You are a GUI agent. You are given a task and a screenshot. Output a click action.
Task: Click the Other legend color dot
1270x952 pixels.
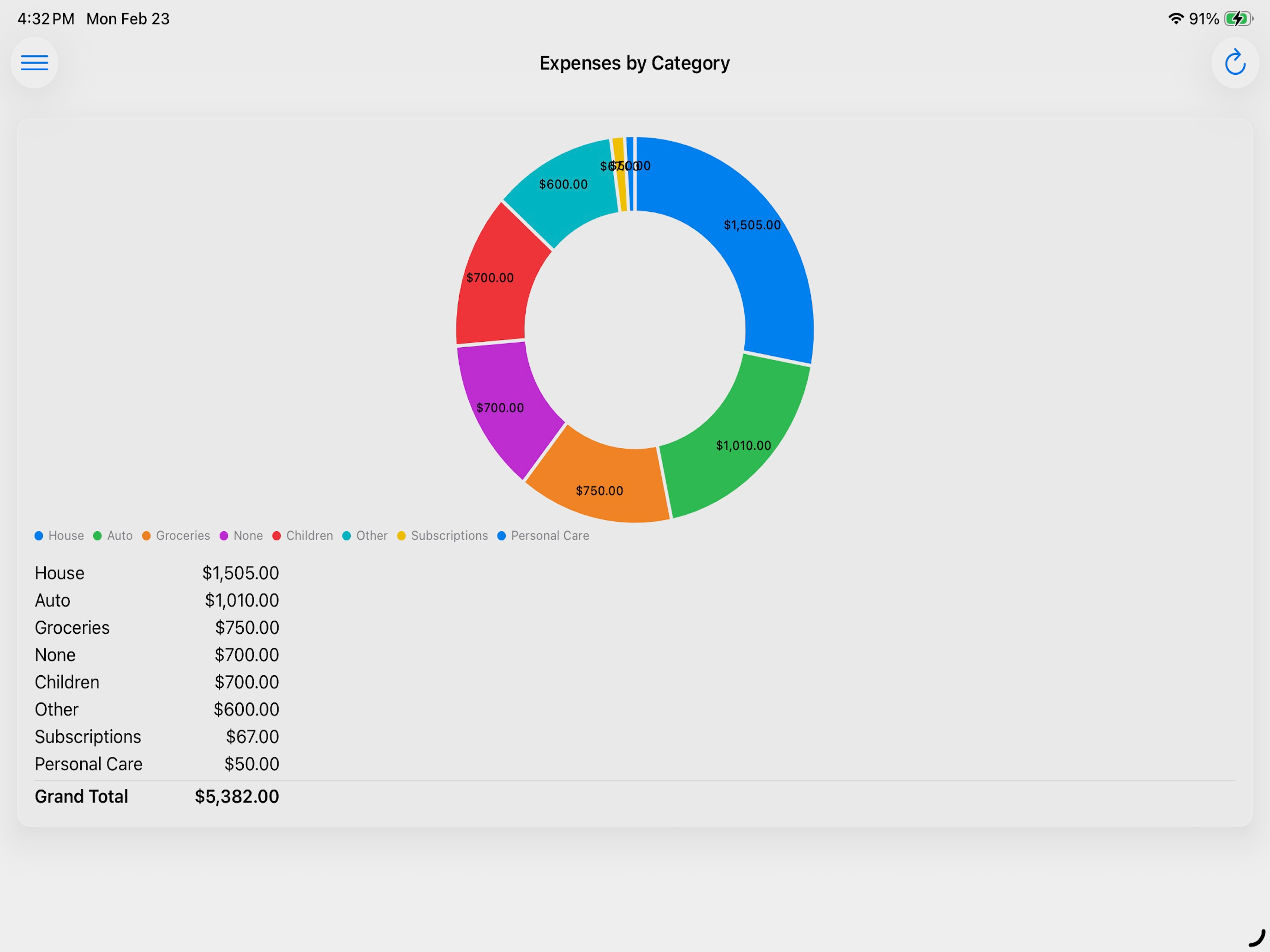click(x=346, y=535)
